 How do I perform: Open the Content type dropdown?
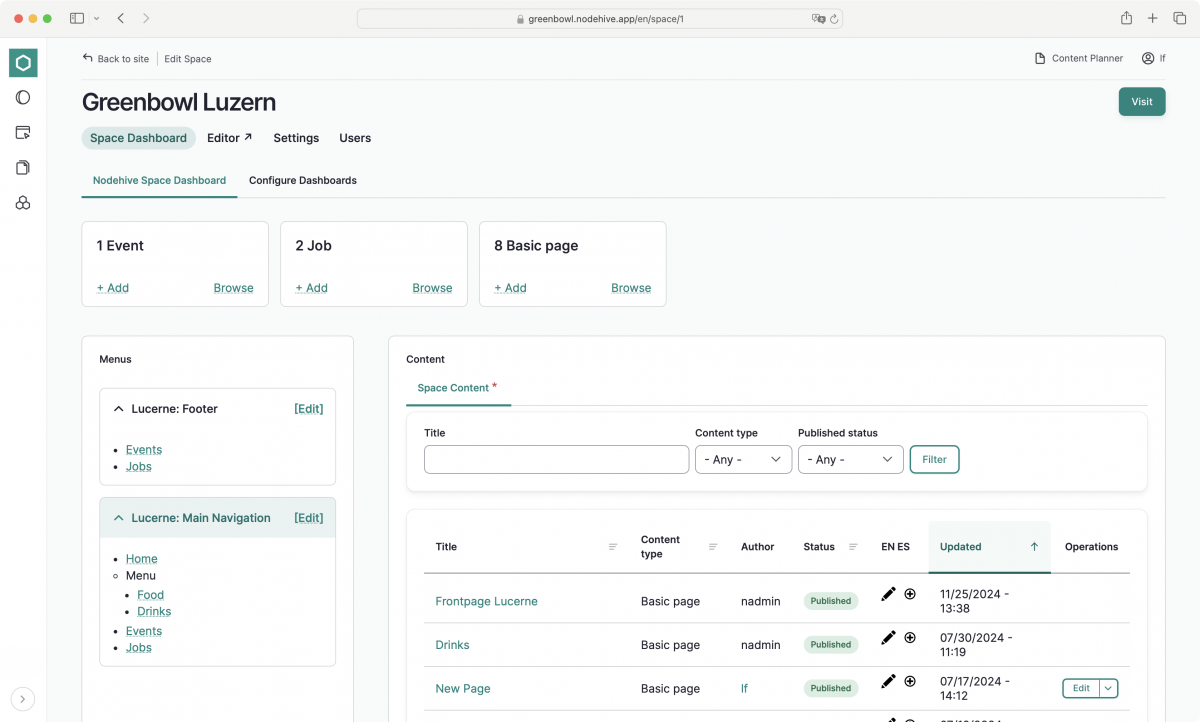tap(744, 460)
